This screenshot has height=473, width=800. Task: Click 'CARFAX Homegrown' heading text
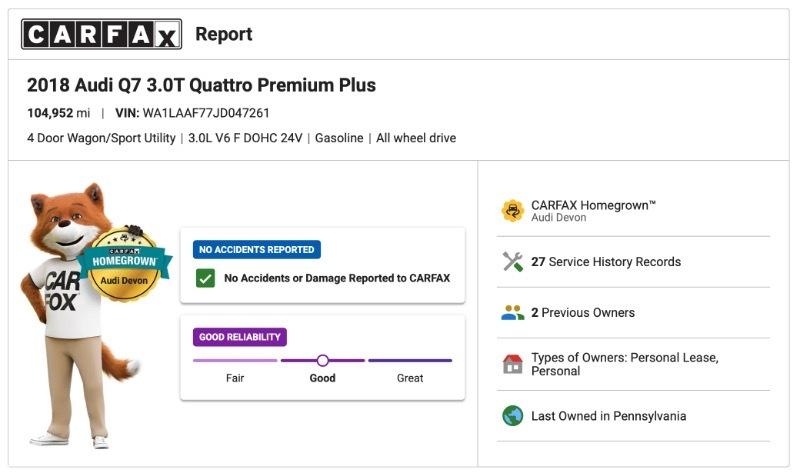(593, 205)
